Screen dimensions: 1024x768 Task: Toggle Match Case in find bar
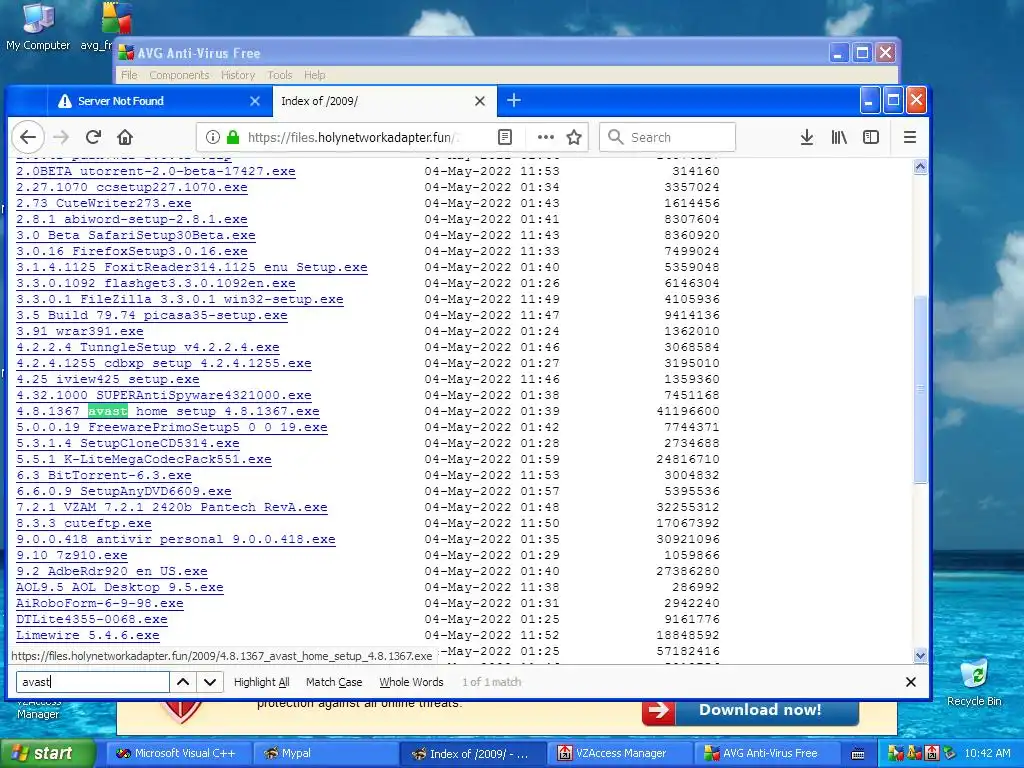pos(334,682)
